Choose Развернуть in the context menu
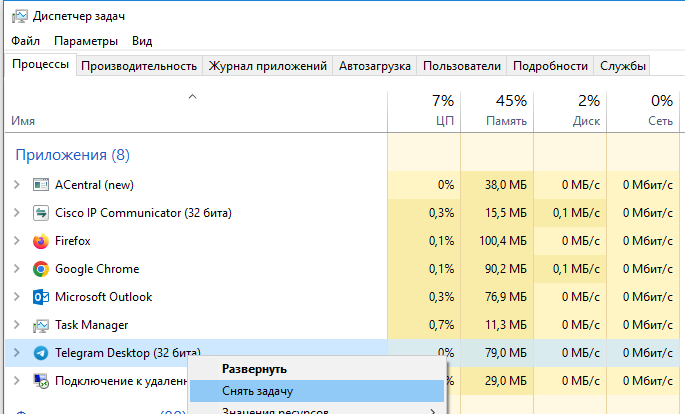 click(x=317, y=369)
